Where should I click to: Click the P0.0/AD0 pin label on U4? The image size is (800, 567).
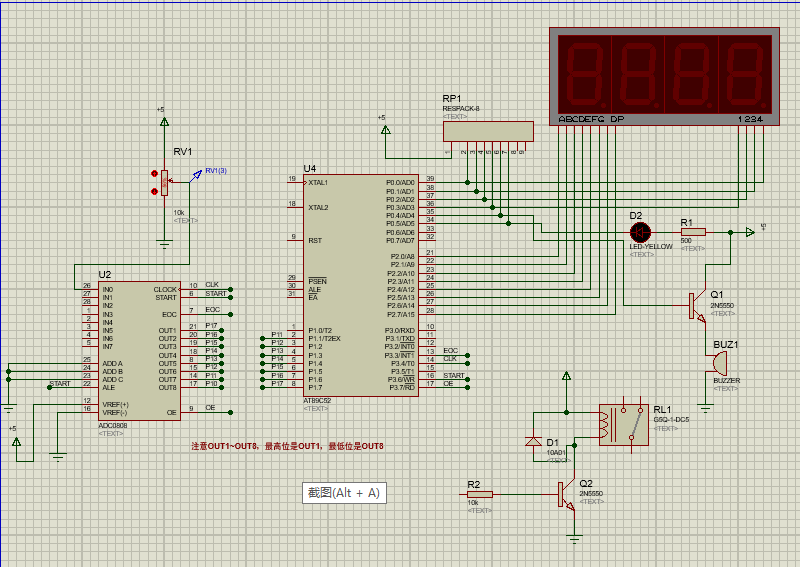click(401, 182)
